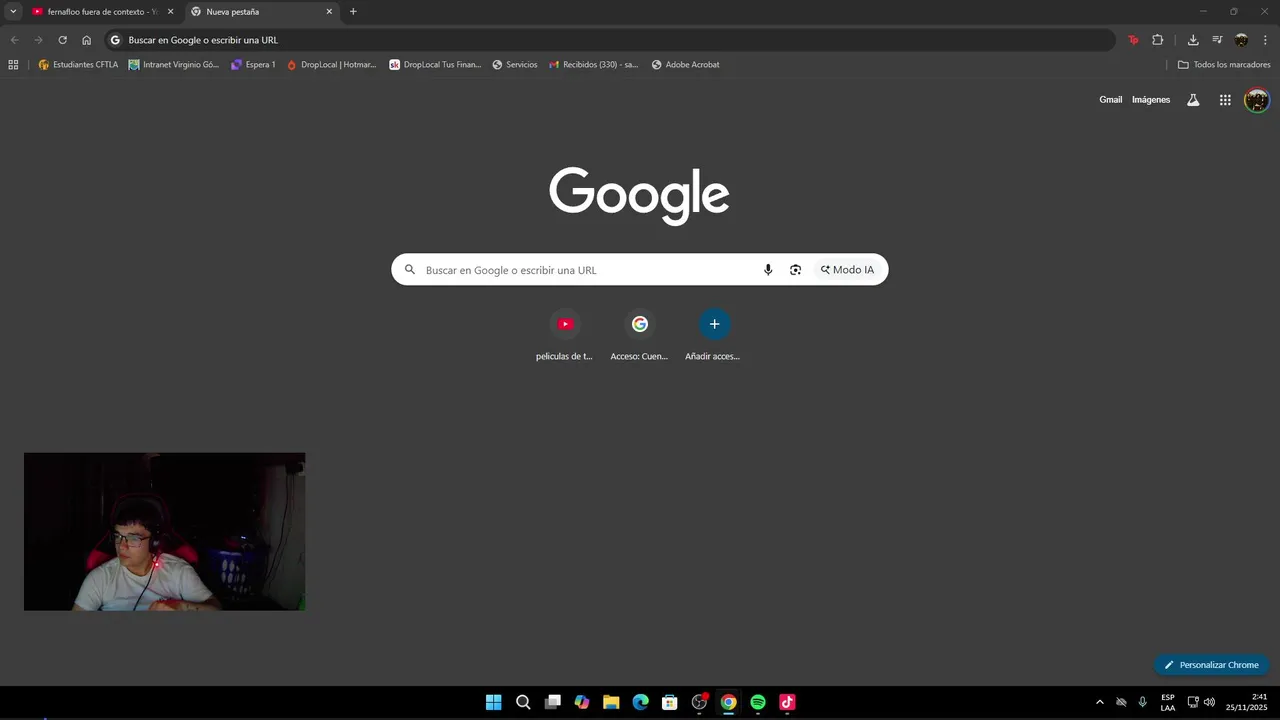Open the 'peliculas de t...' YouTube shortcut
The height and width of the screenshot is (720, 1280).
pos(565,335)
